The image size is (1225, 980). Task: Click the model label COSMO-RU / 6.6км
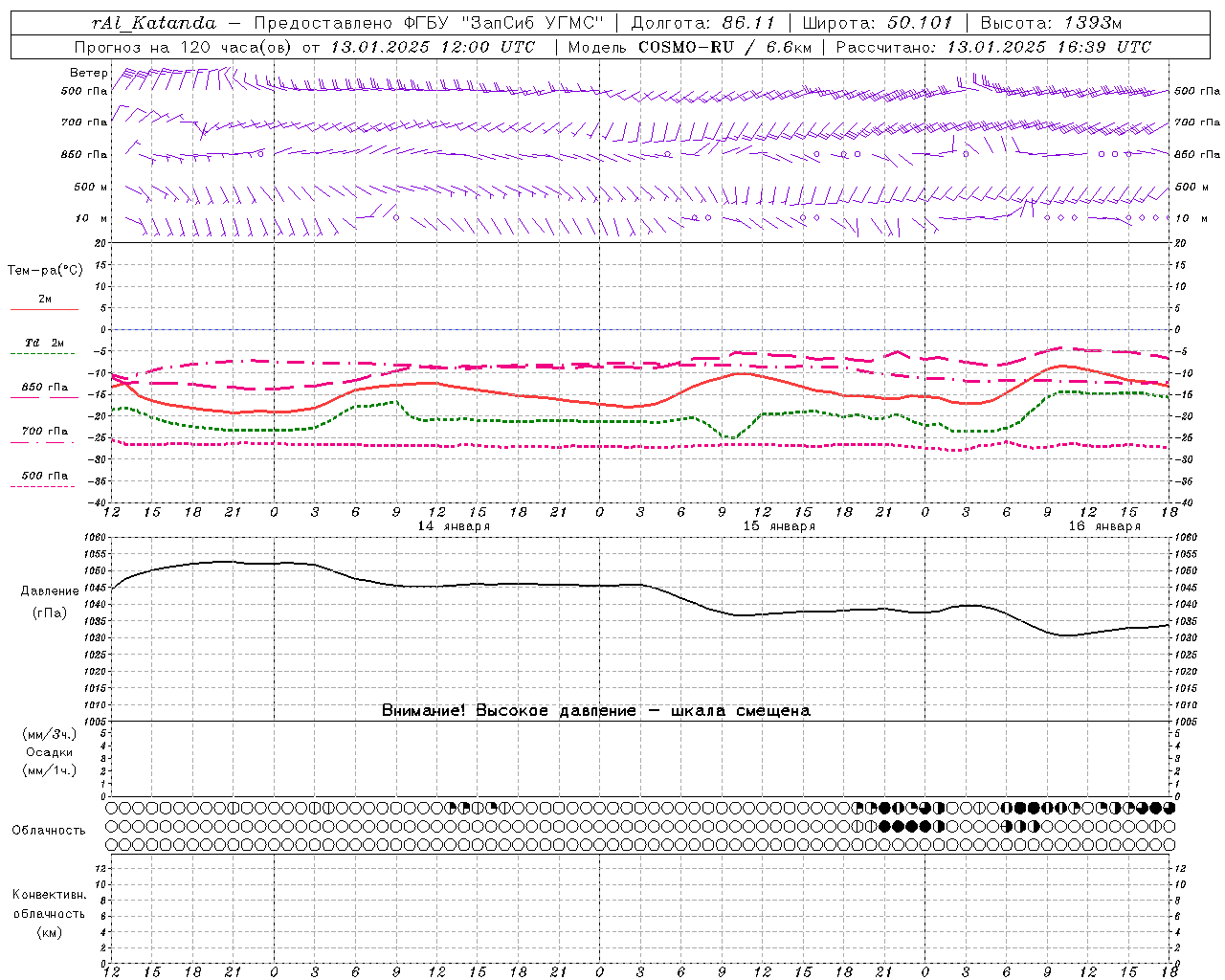coord(725,47)
